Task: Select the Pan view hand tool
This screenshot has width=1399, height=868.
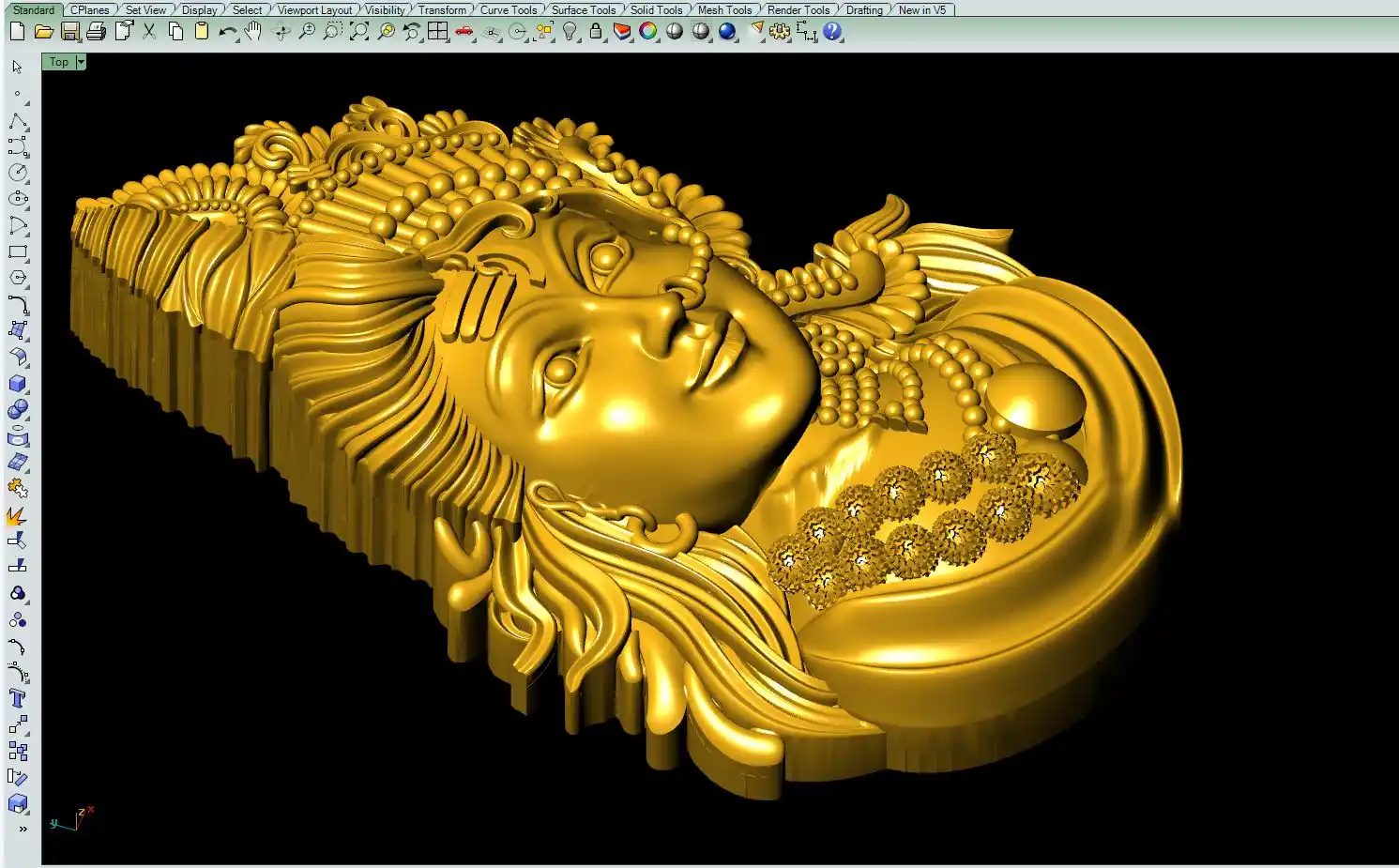Action: (253, 32)
